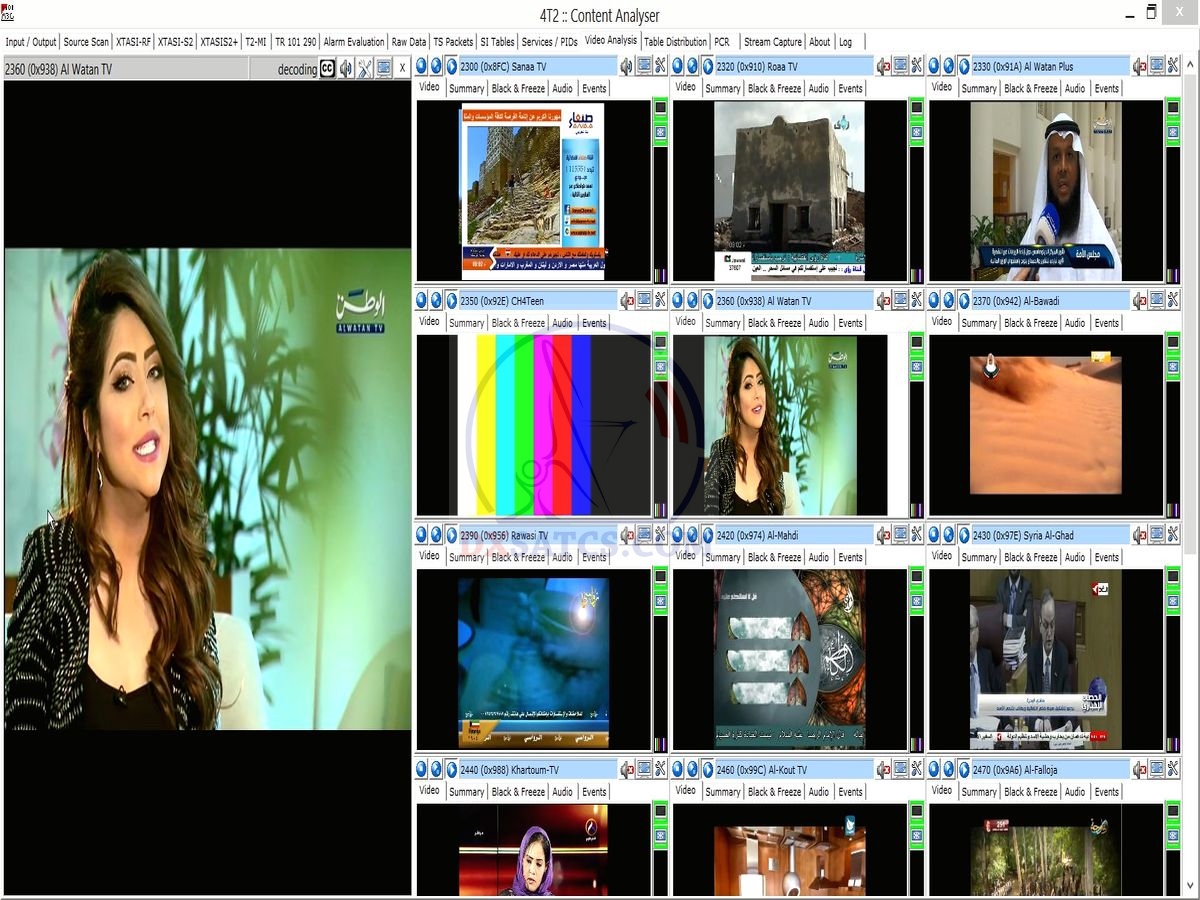Unmute Al Watan Plus speaker
This screenshot has width=1200, height=900.
(1139, 66)
